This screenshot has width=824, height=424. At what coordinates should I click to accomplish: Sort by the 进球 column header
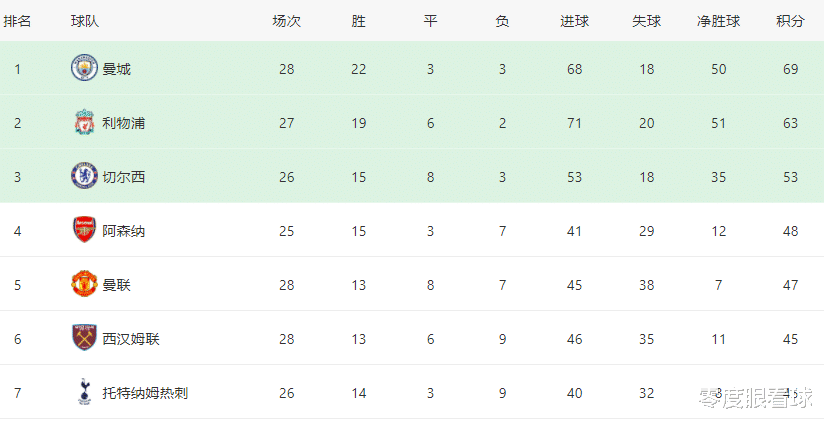pos(574,21)
